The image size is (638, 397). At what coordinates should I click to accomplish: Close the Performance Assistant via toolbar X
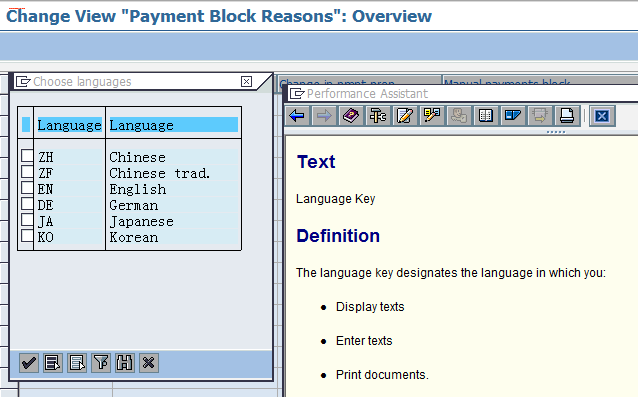[x=602, y=116]
